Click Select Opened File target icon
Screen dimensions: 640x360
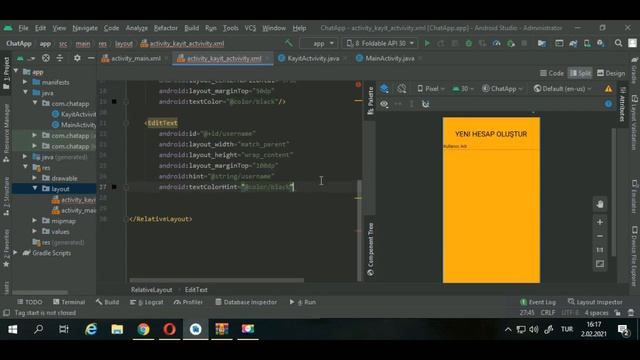point(46,58)
